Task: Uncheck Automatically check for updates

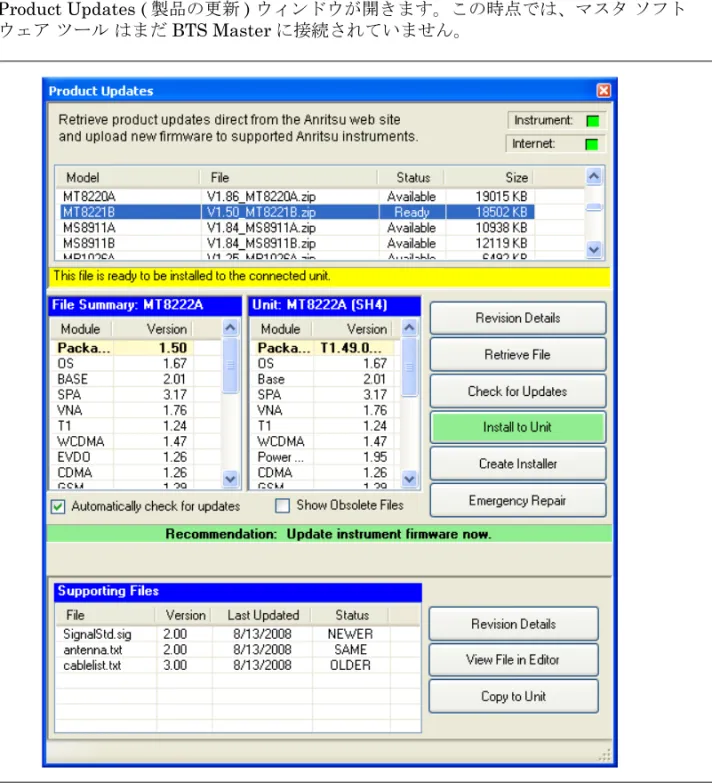Action: click(58, 507)
